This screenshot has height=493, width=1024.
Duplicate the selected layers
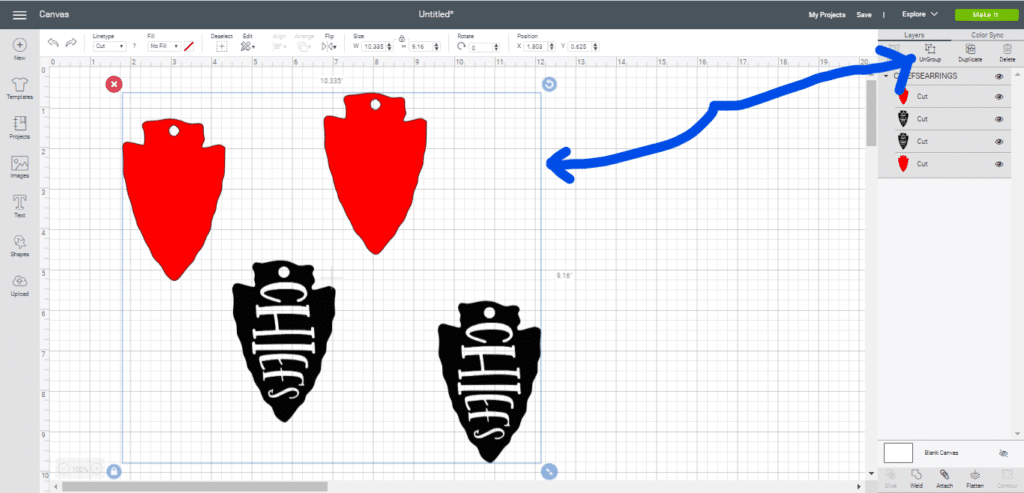click(968, 53)
